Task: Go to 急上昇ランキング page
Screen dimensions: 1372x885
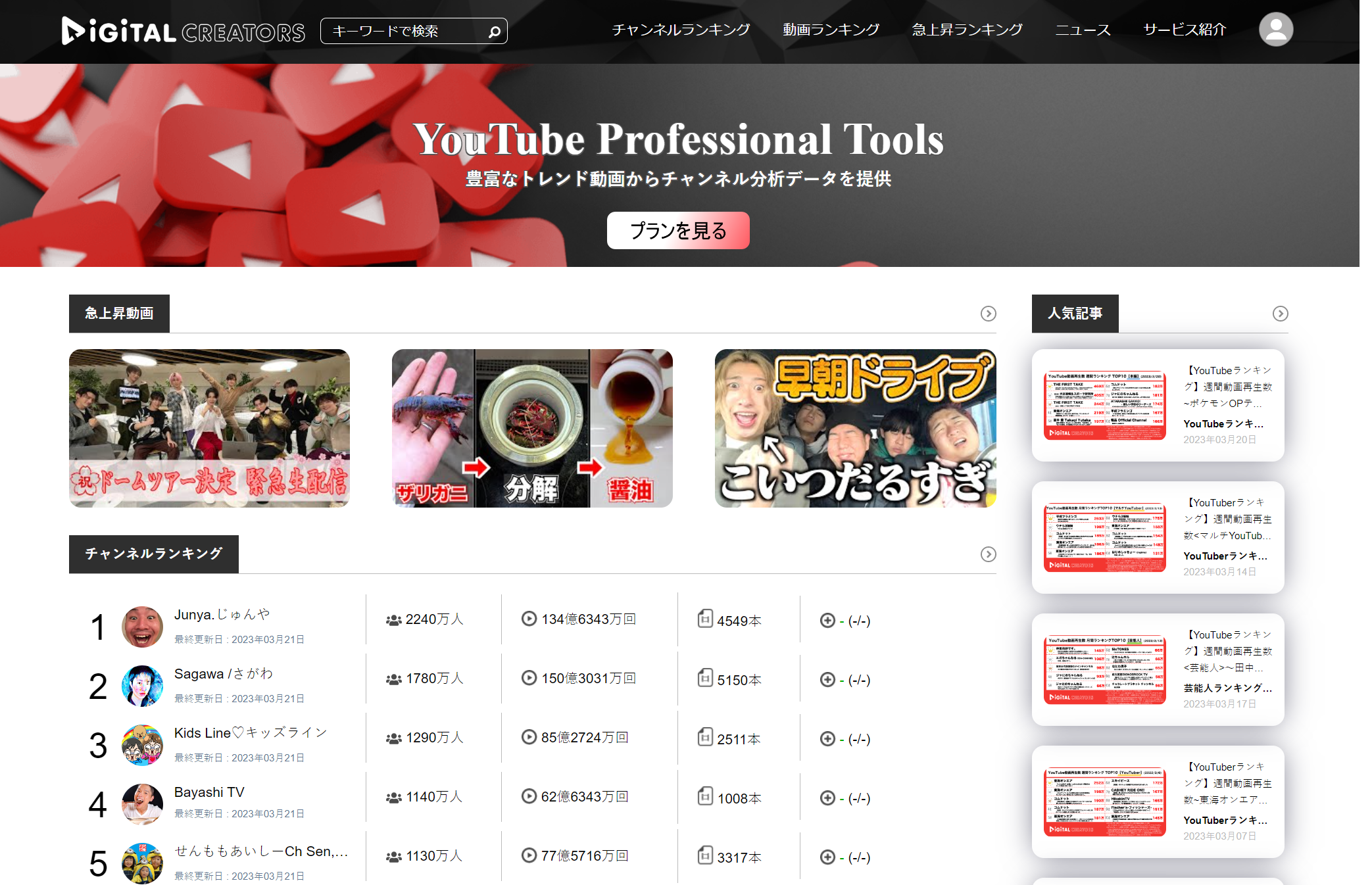Action: (967, 30)
